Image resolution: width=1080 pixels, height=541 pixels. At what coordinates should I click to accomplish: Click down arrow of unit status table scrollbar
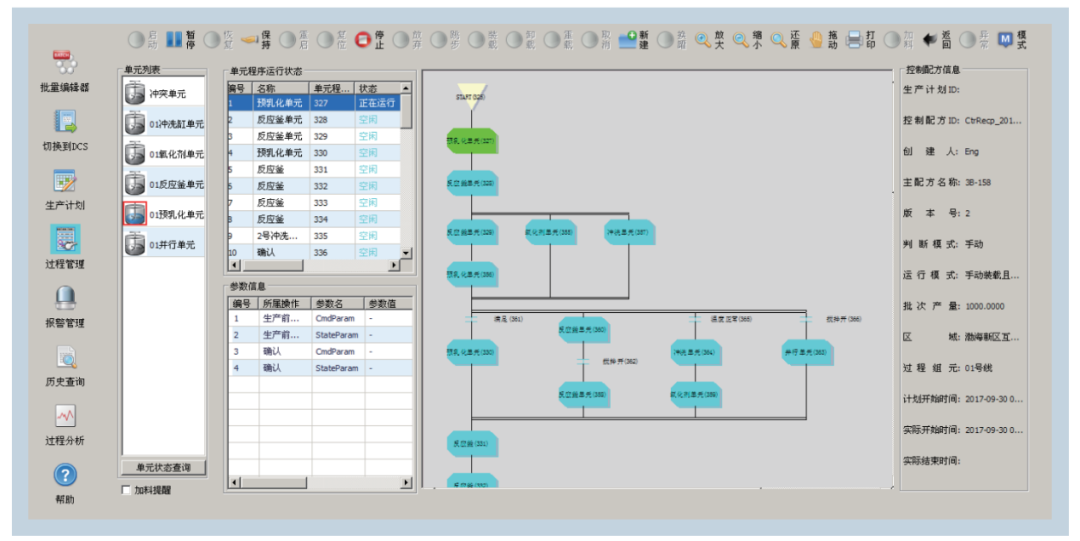406,253
